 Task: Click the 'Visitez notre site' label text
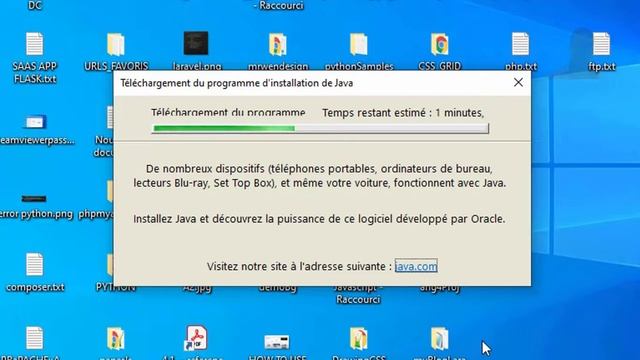pos(299,267)
